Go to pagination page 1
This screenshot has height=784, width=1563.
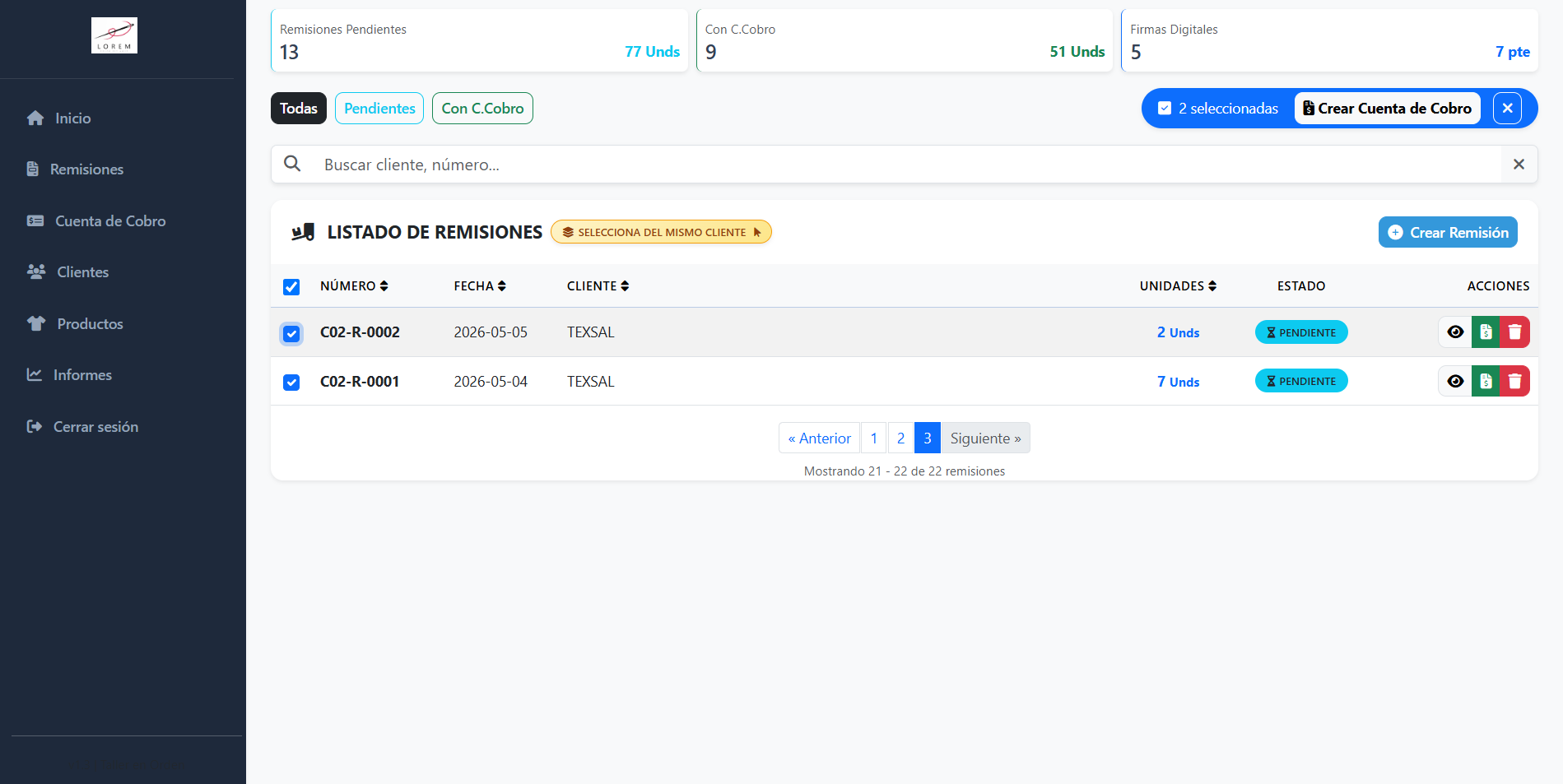tap(874, 438)
